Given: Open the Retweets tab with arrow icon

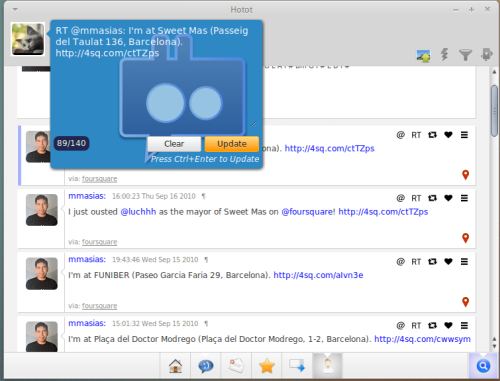Looking at the screenshot, I should (x=297, y=365).
